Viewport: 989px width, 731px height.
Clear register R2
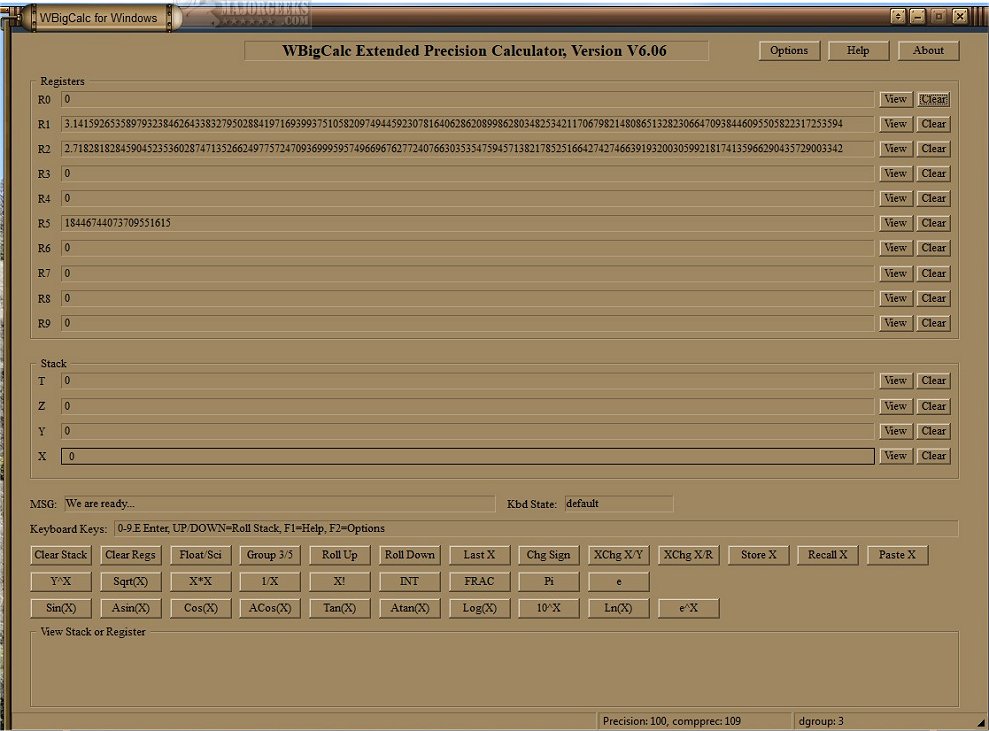click(933, 149)
